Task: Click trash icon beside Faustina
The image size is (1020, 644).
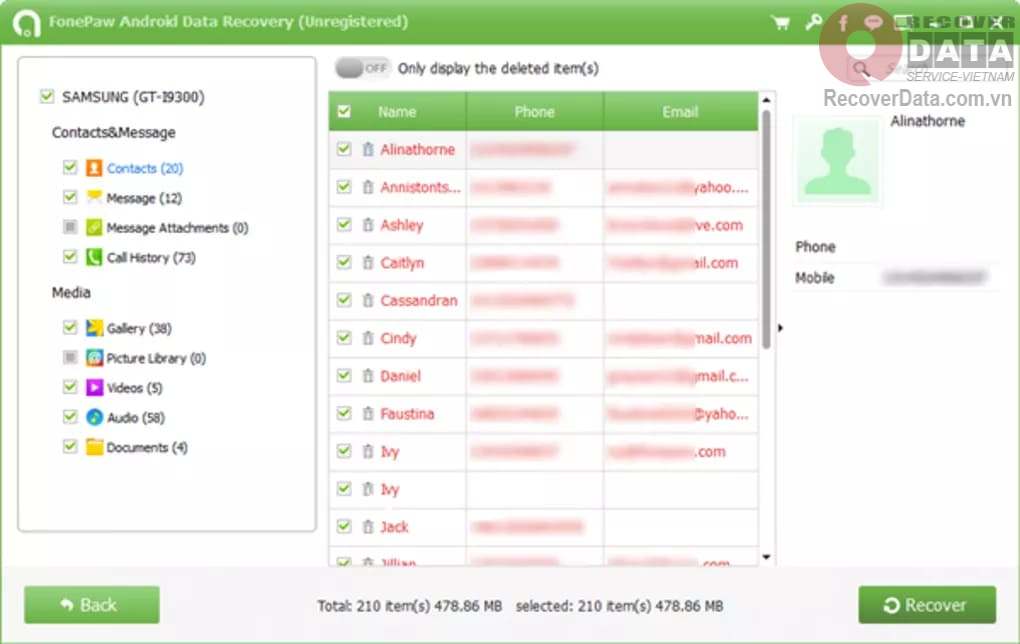Action: (368, 413)
